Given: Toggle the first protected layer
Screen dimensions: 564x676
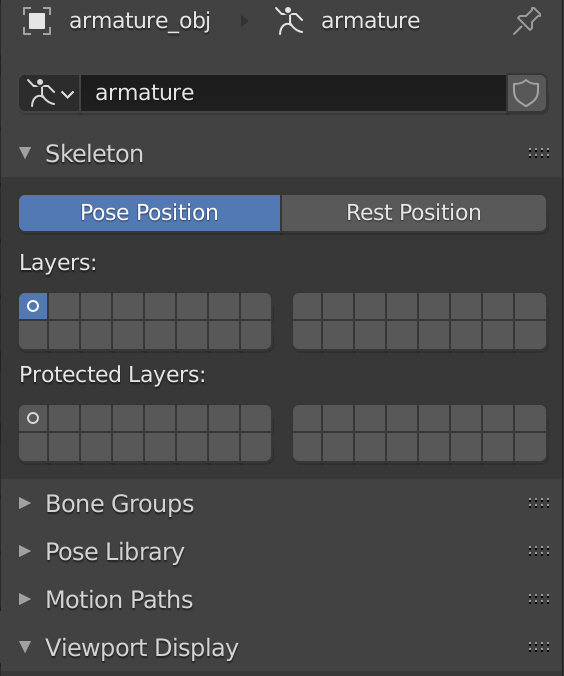Looking at the screenshot, I should point(33,418).
